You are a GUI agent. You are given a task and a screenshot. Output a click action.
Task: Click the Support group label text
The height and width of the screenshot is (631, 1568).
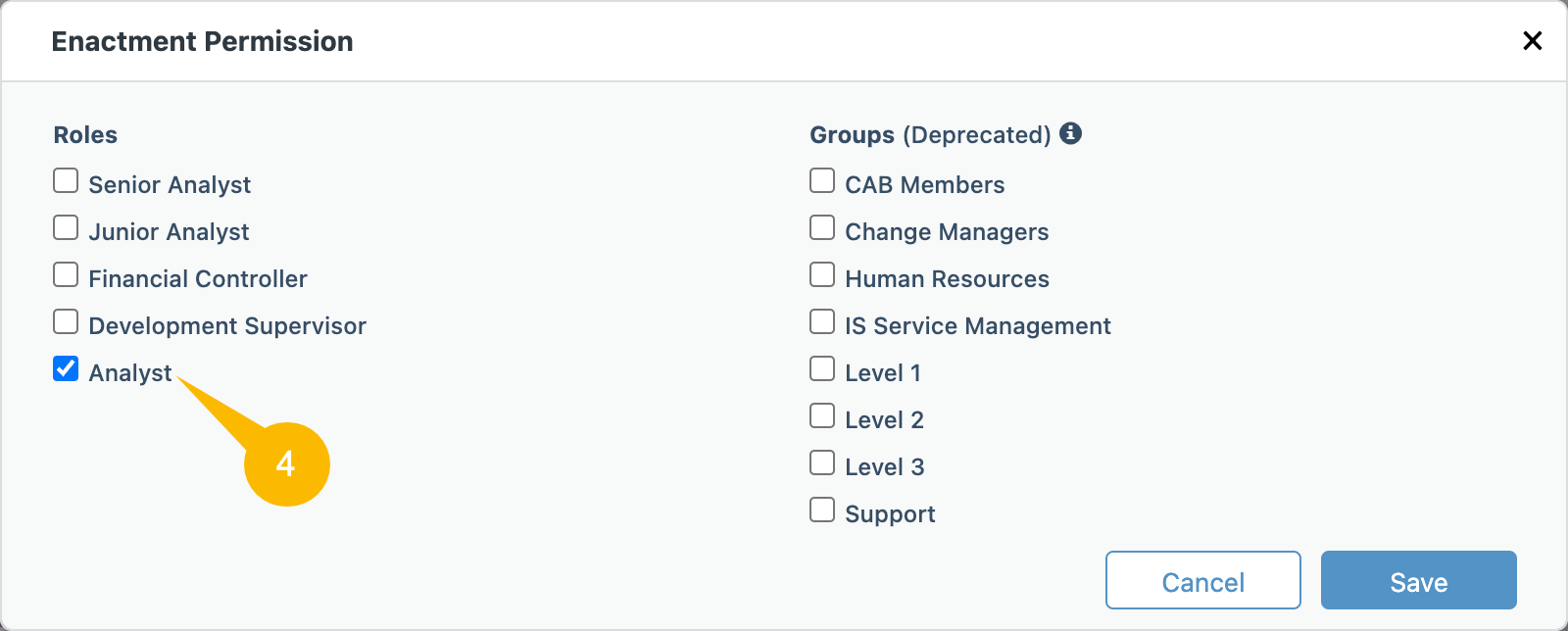pyautogui.click(x=890, y=514)
